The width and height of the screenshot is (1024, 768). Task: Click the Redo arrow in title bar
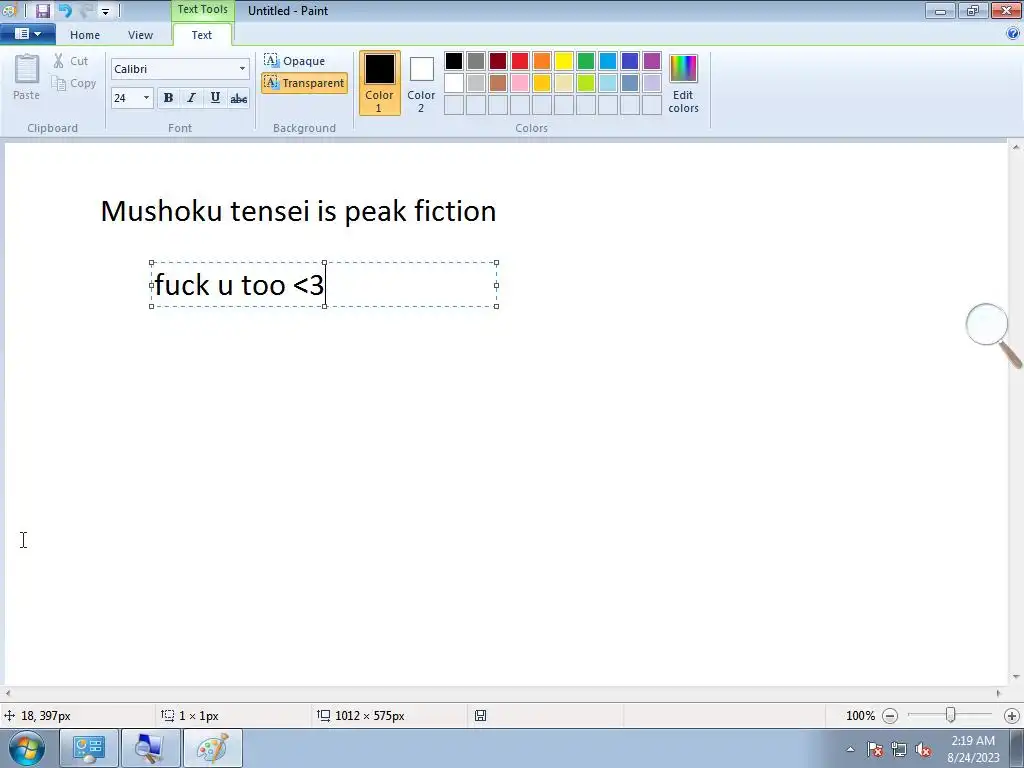point(86,11)
